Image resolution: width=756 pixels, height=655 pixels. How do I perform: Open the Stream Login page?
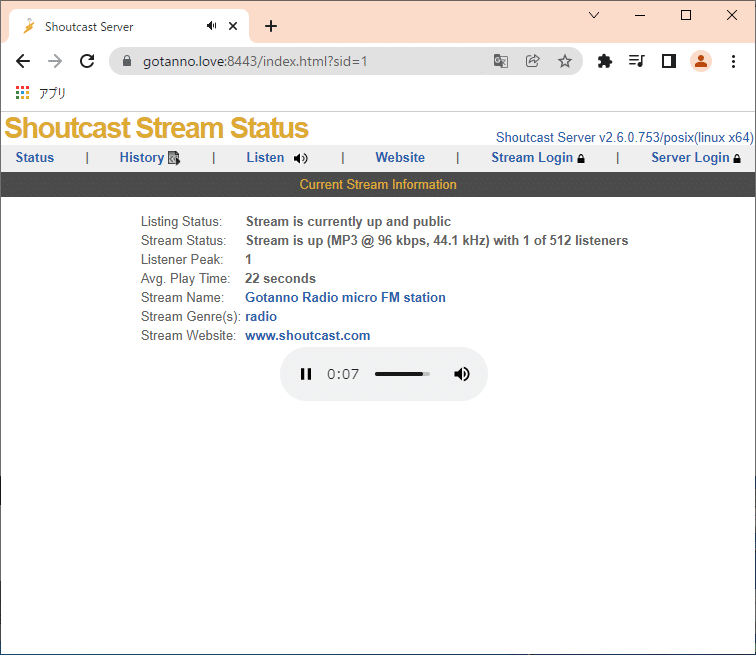[532, 157]
